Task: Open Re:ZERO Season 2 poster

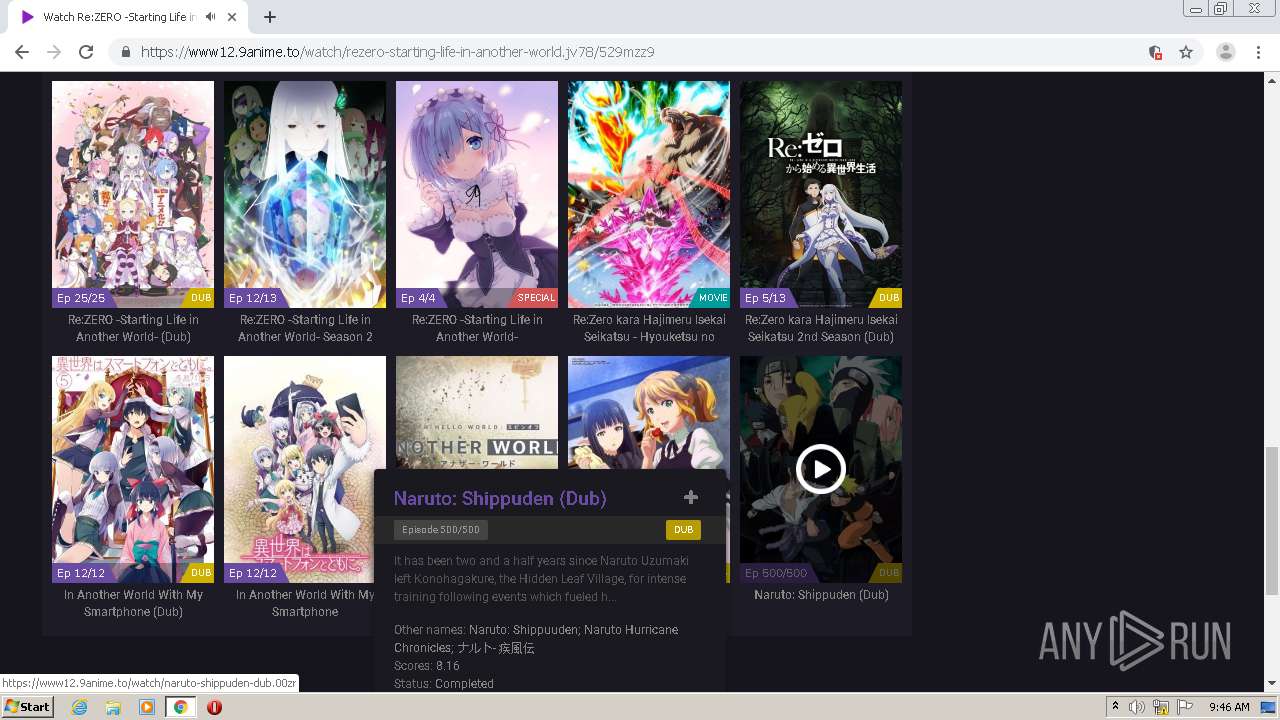Action: pos(305,194)
